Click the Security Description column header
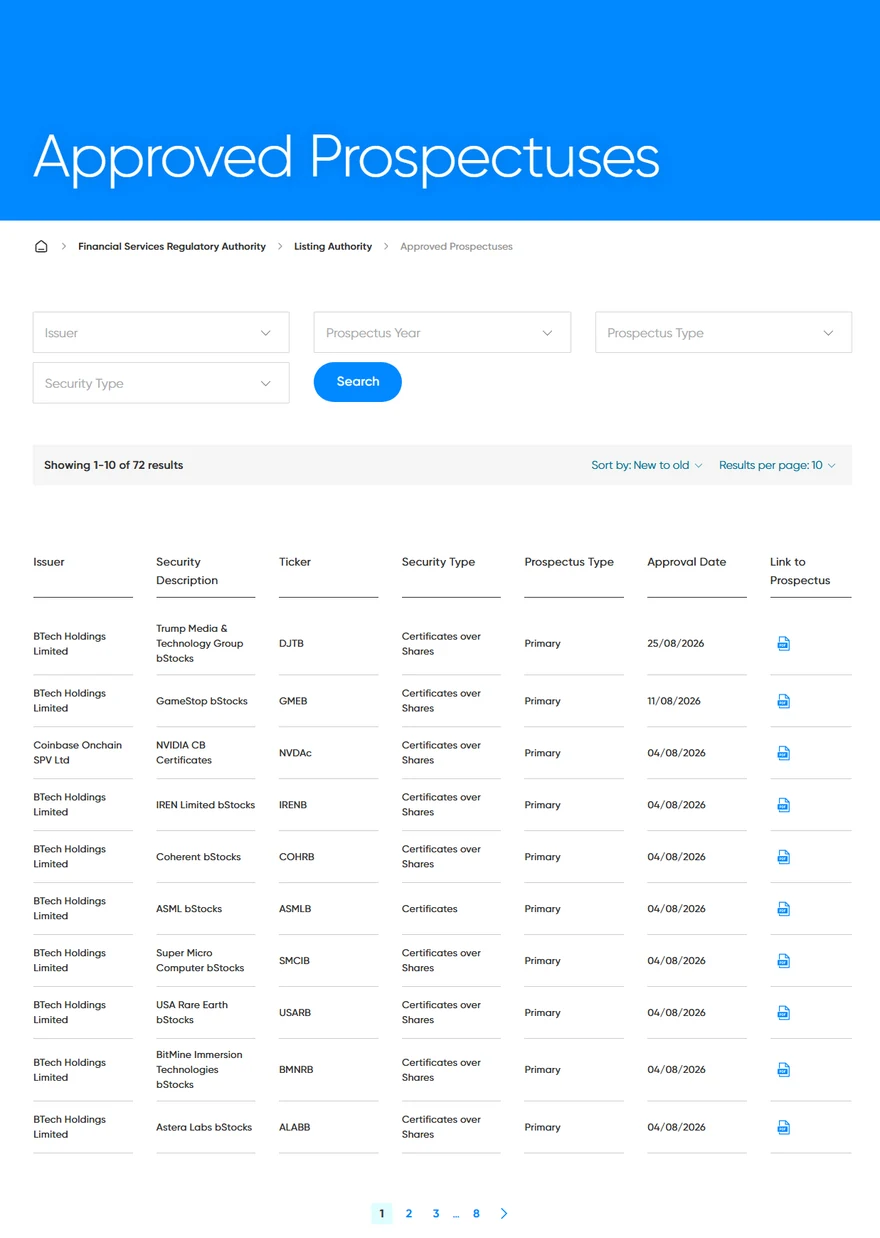This screenshot has height=1238, width=880. [187, 571]
